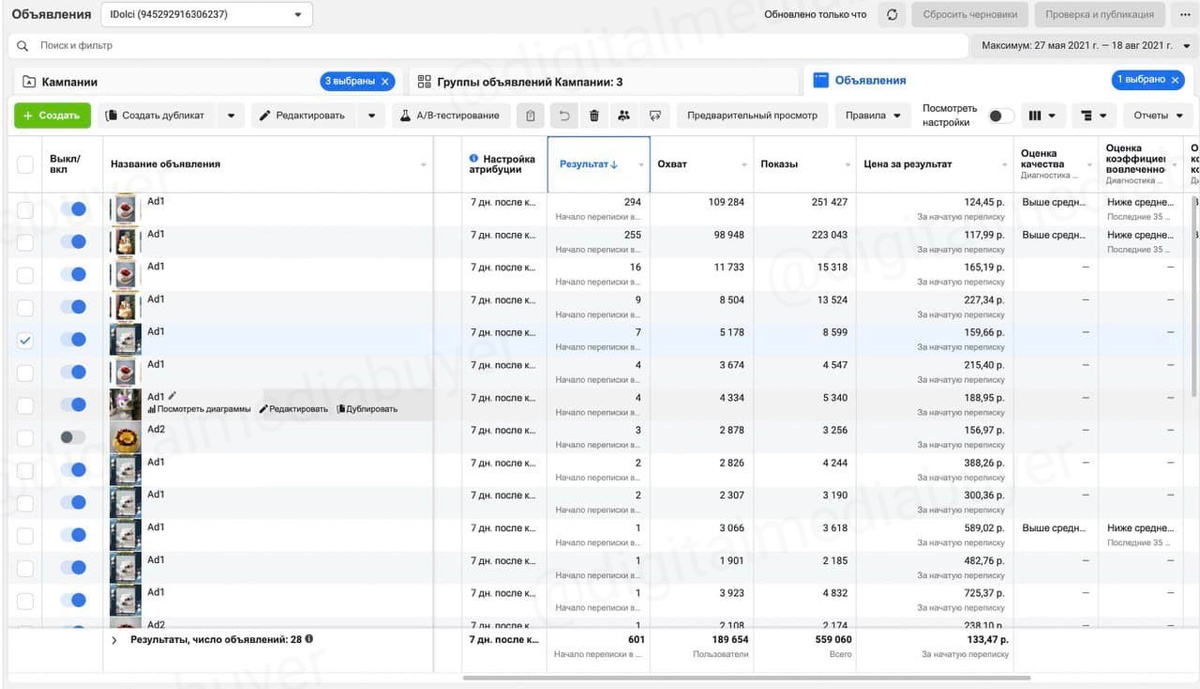Open the Цена за результат column dropdown arrow
Image resolution: width=1200 pixels, height=689 pixels.
(x=1005, y=165)
